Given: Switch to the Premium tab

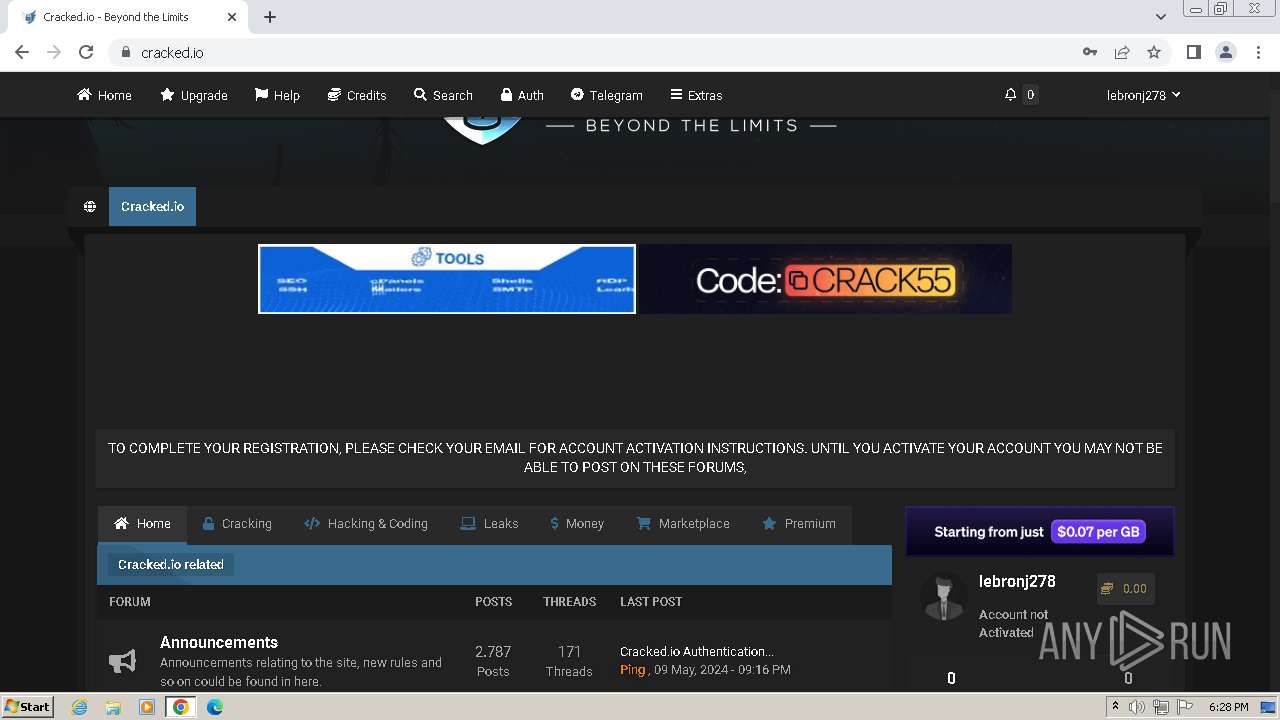Looking at the screenshot, I should point(799,523).
